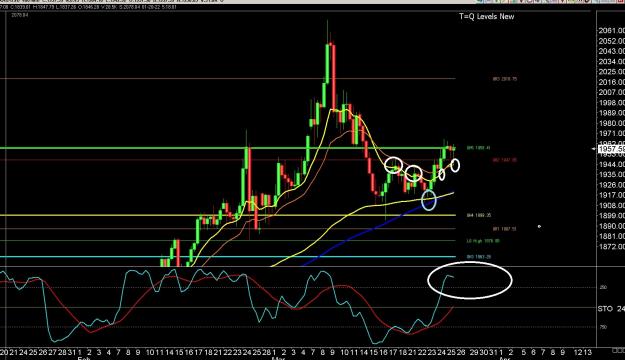Viewport: 625px width, 360px height.
Task: Click date 13 on the time axis
Action: (x=588, y=352)
